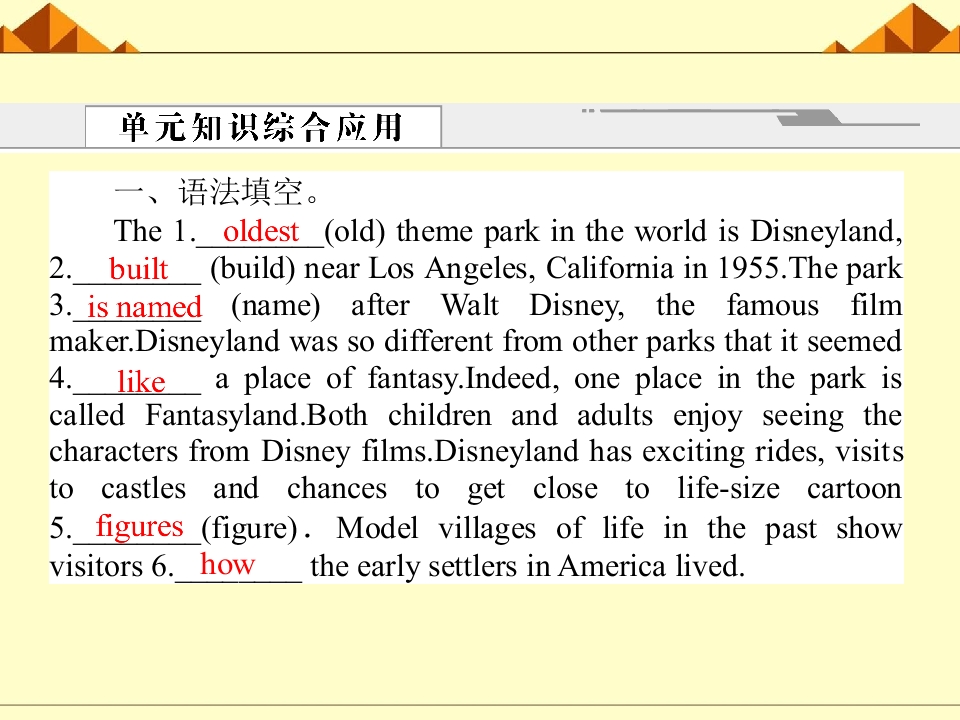Click the red answer 'oldest'
The image size is (960, 720).
[x=261, y=231]
